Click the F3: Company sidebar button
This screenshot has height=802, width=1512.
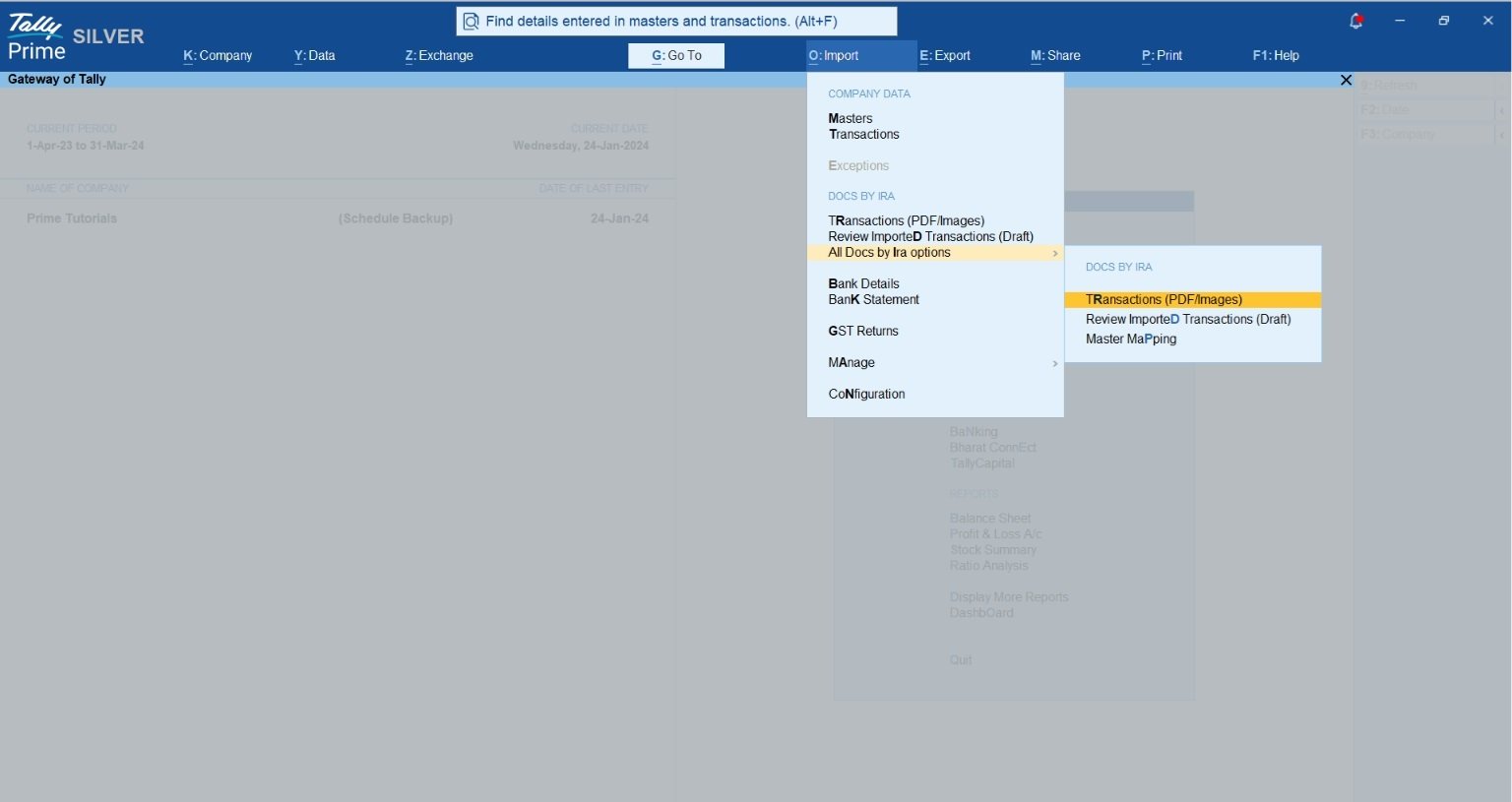[x=1424, y=134]
